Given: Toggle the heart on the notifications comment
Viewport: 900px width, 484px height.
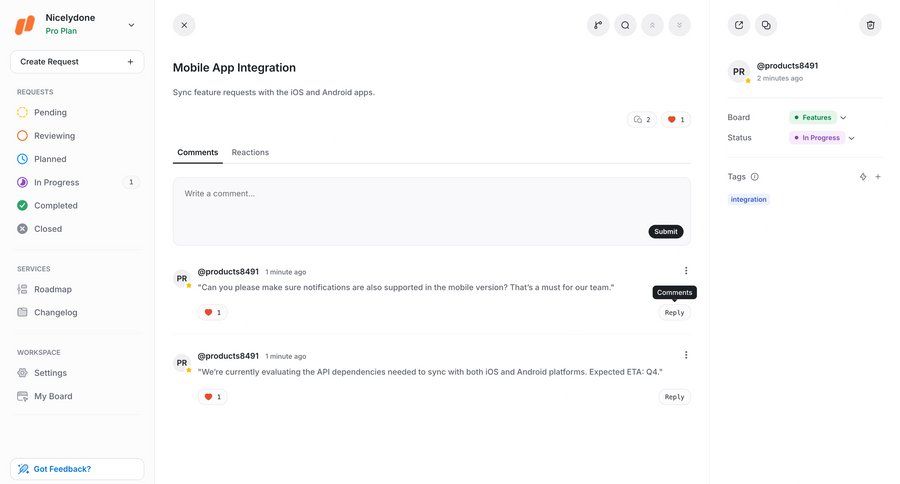Looking at the screenshot, I should pos(212,312).
